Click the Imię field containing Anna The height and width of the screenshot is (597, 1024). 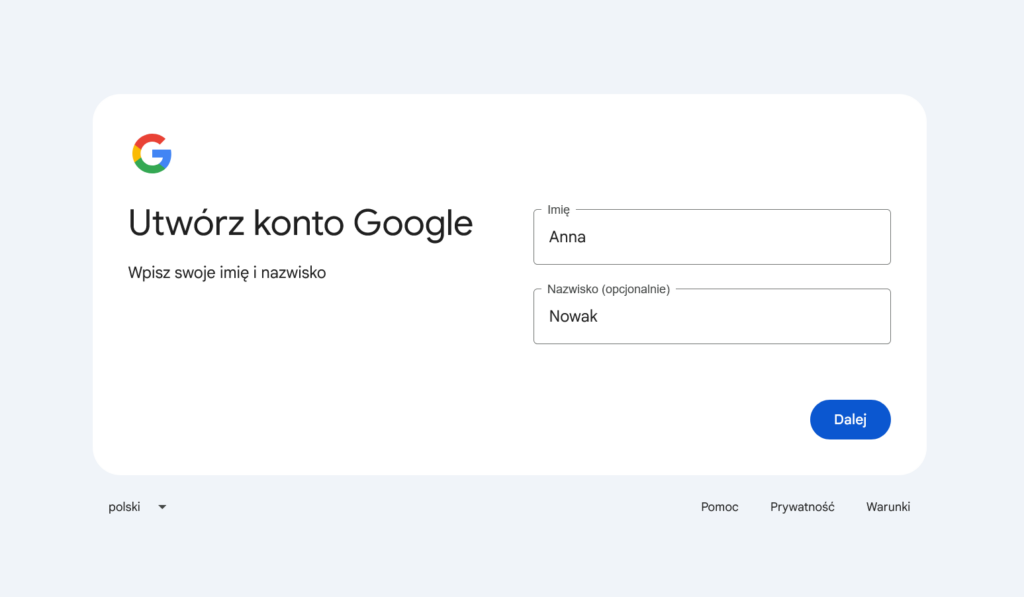point(712,236)
